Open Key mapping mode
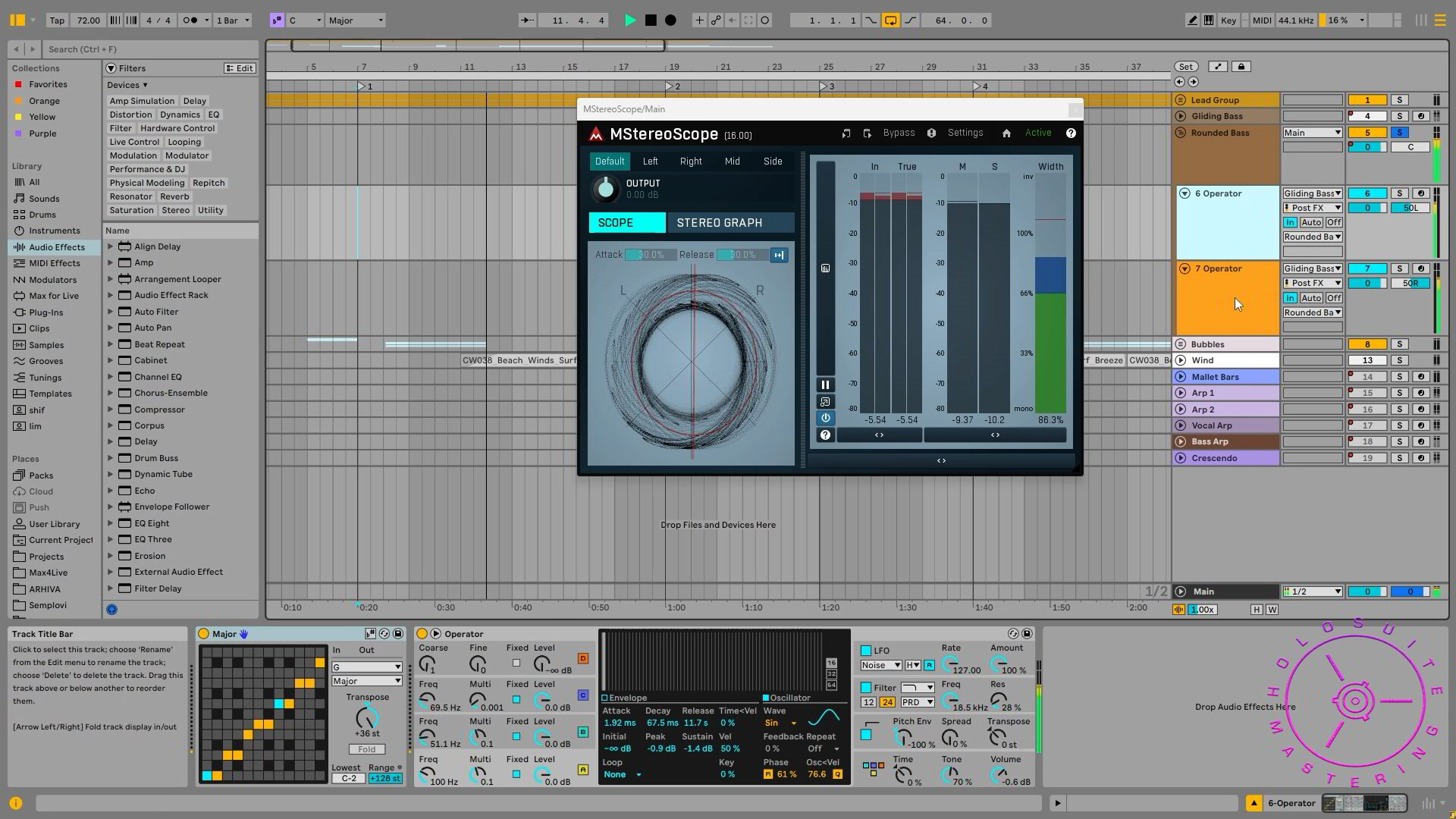 tap(1228, 20)
